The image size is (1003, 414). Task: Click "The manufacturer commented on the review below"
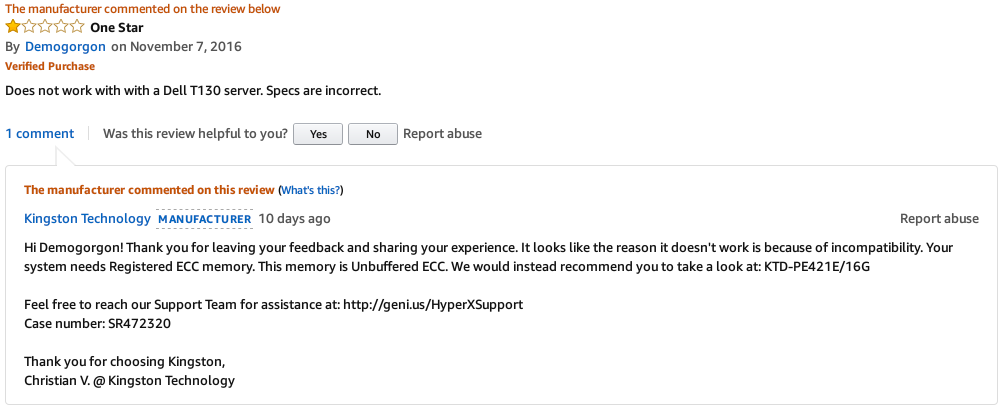tap(143, 8)
